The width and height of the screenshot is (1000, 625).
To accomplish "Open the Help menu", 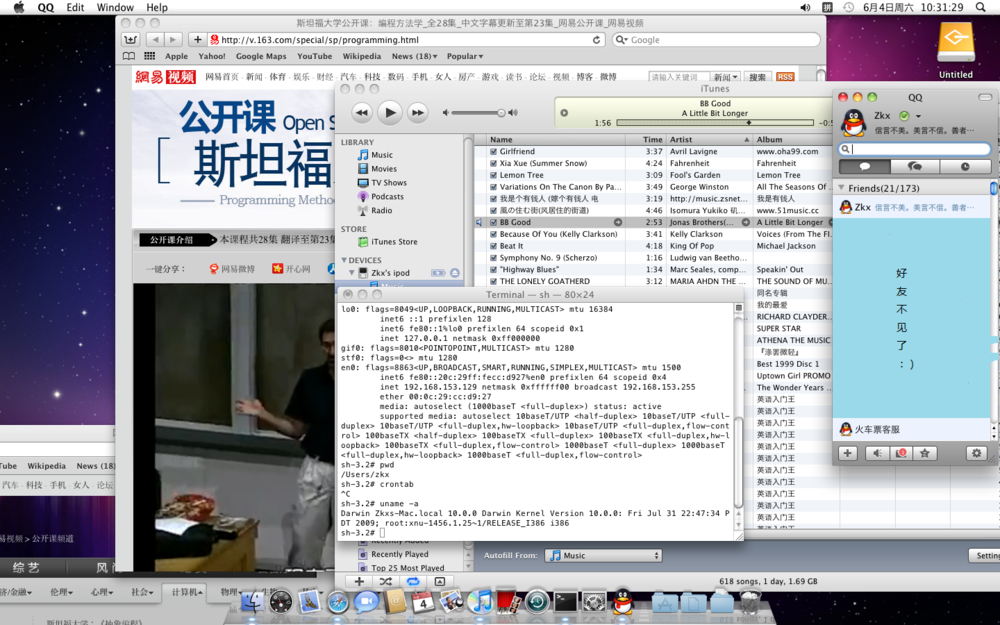I will coord(157,8).
